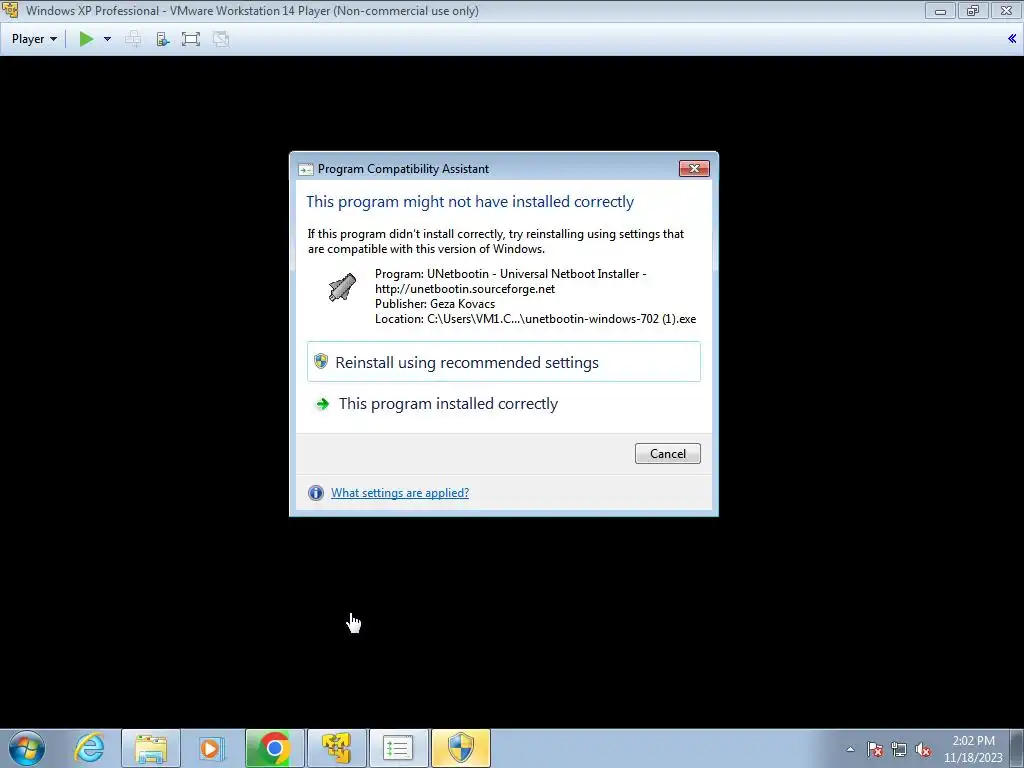Screen dimensions: 1024x768
Task: Click the VMware Player title bar icon
Action: tap(10, 10)
